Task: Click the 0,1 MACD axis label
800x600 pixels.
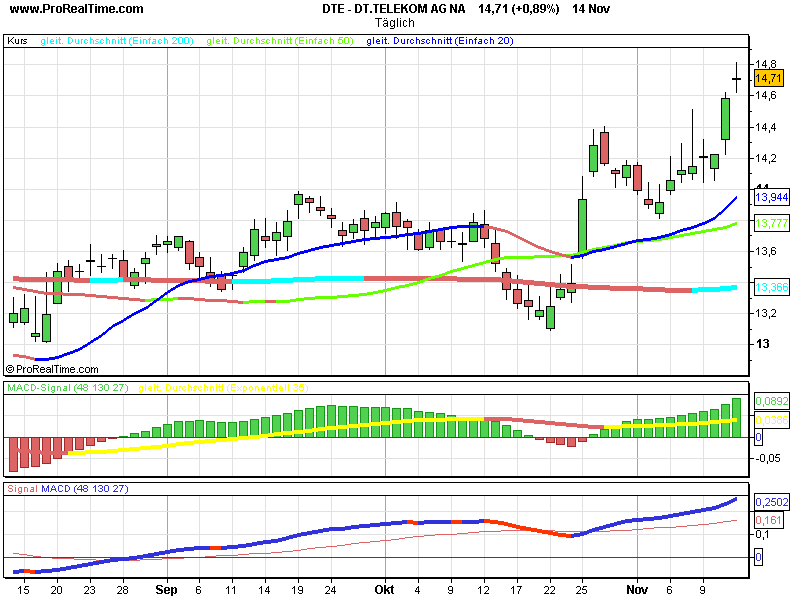Action: point(762,534)
